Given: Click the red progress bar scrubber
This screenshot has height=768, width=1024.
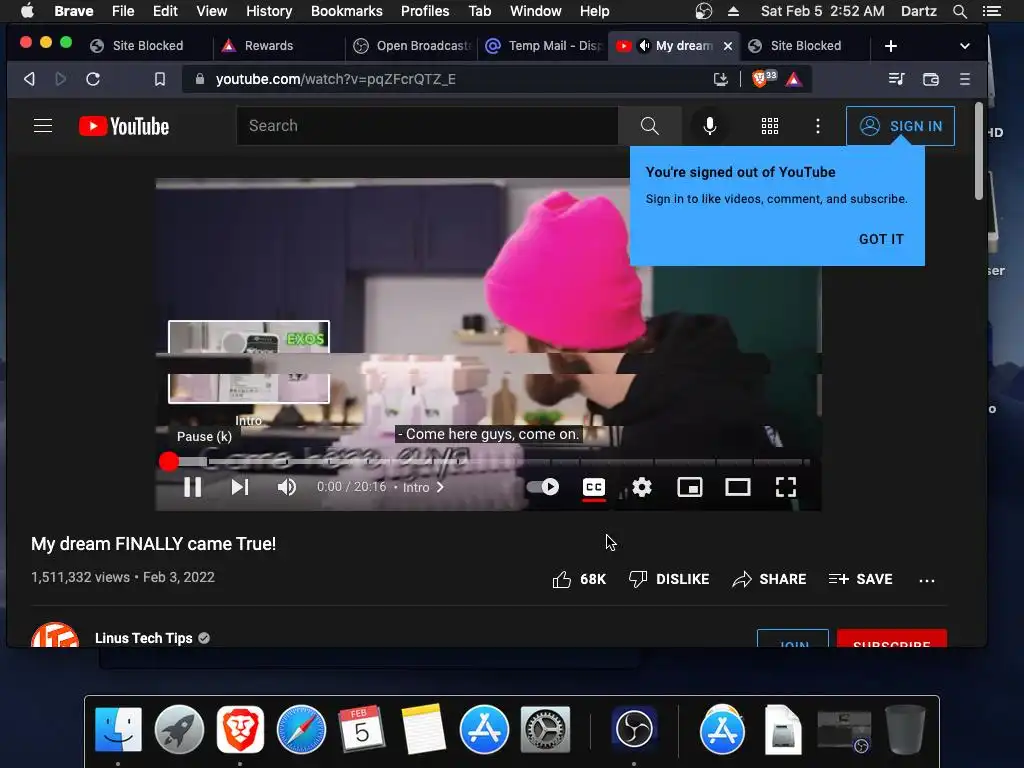Looking at the screenshot, I should 168,462.
